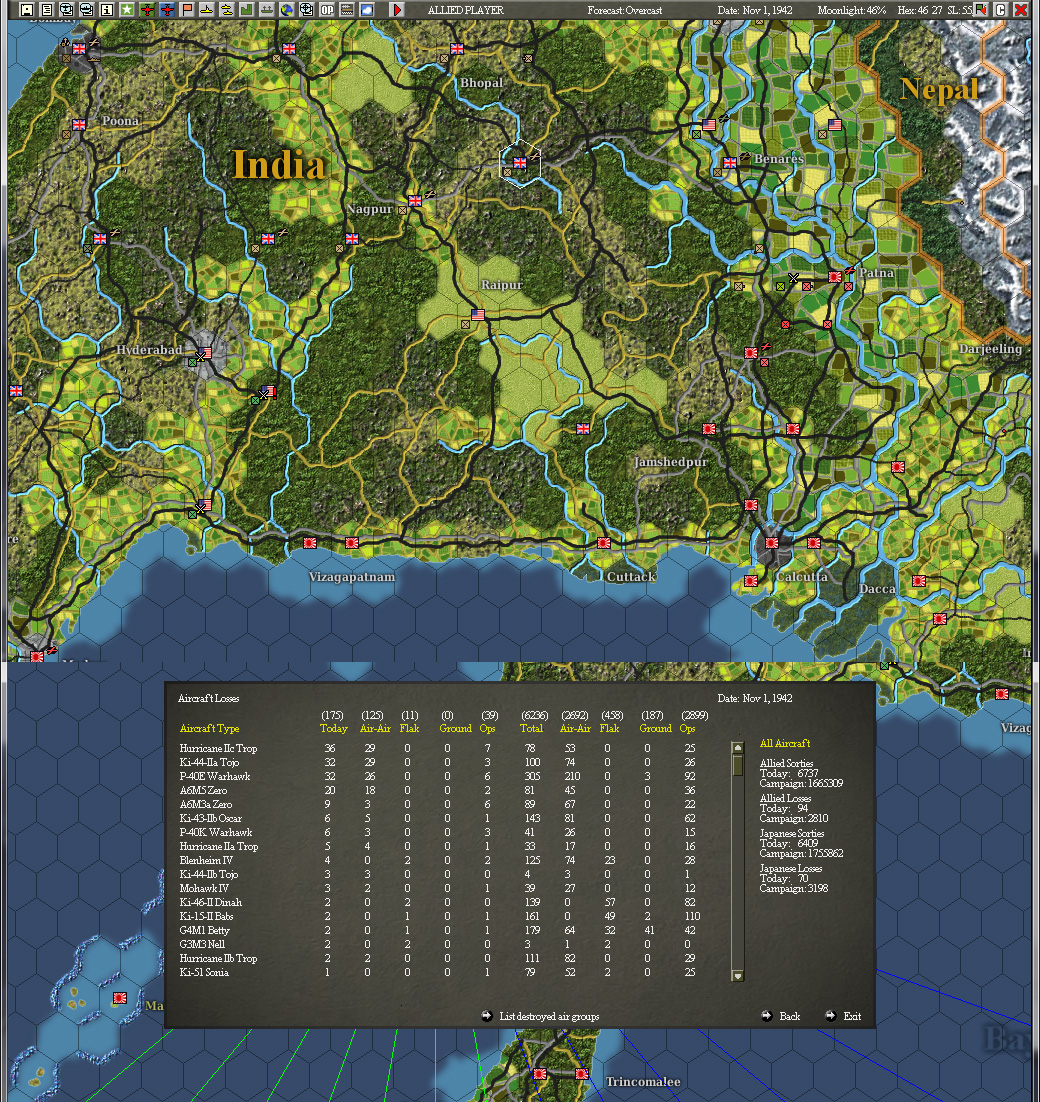Sort by the 'Today' column header
The width and height of the screenshot is (1040, 1102).
tap(334, 729)
